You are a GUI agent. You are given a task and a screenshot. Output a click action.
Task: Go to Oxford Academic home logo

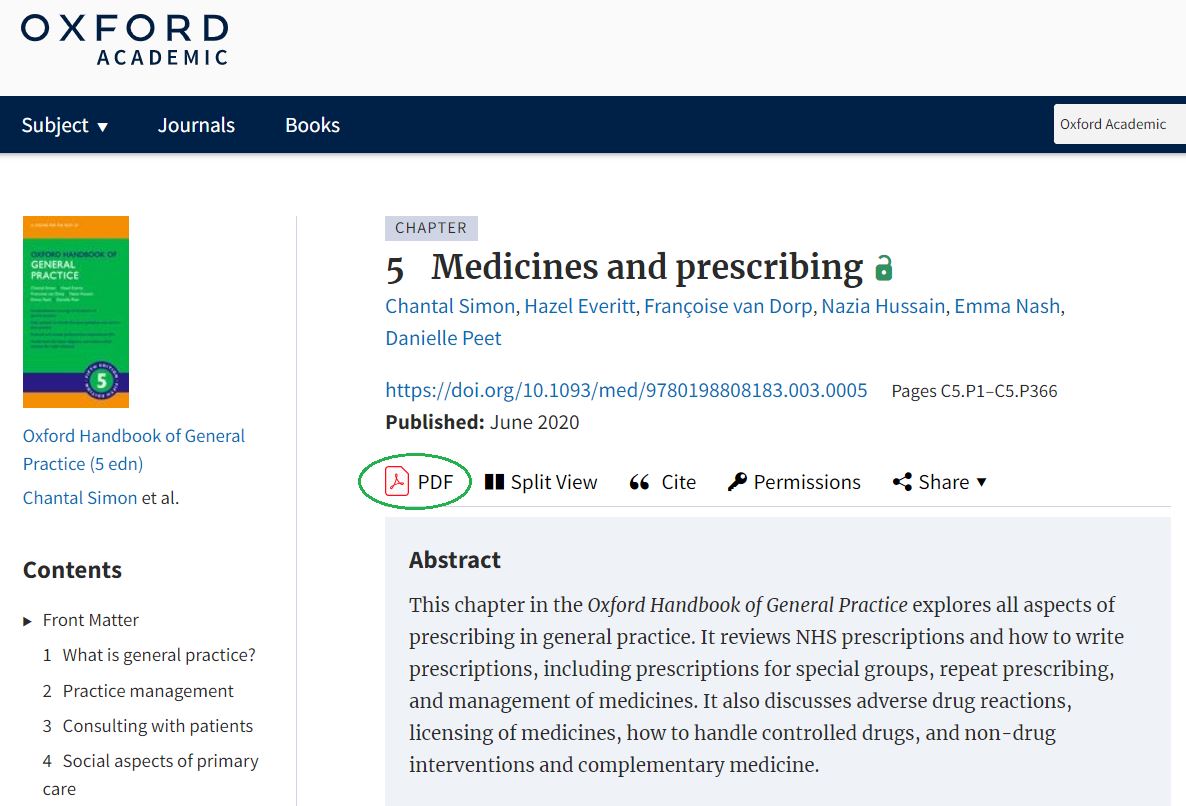coord(124,40)
